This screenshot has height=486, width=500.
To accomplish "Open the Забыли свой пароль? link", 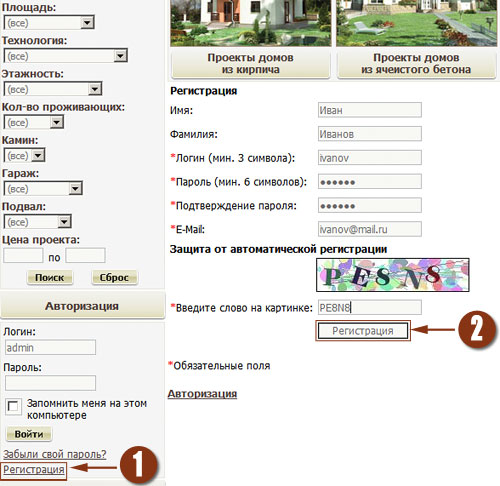I will click(55, 454).
